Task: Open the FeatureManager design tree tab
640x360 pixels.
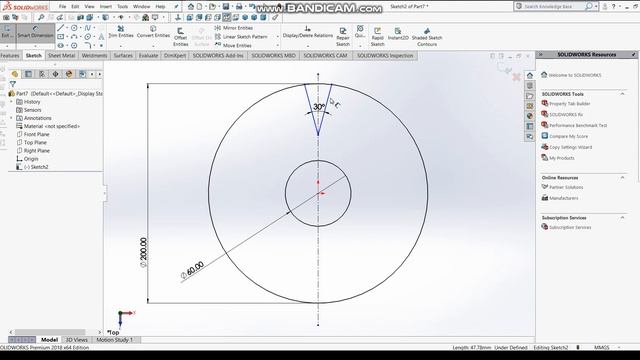Action: (15, 74)
